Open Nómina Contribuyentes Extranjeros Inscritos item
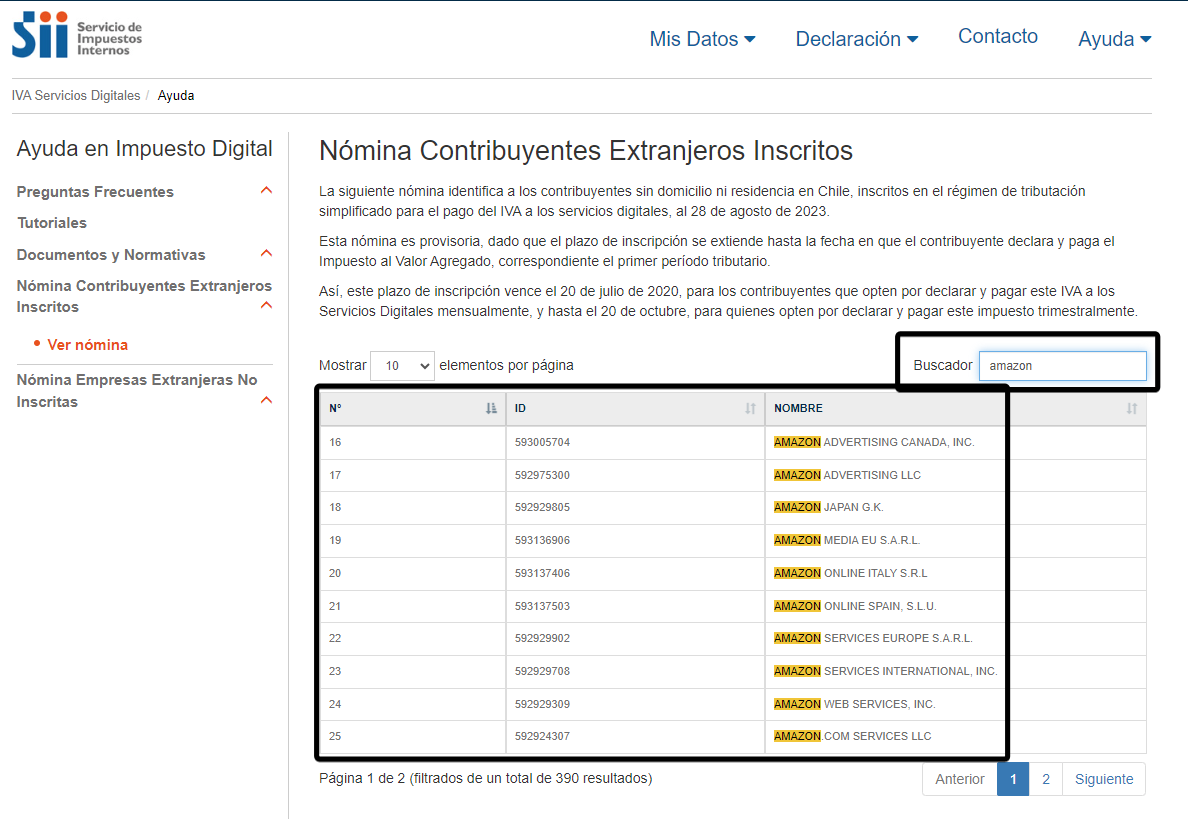The height and width of the screenshot is (819, 1188). 144,296
